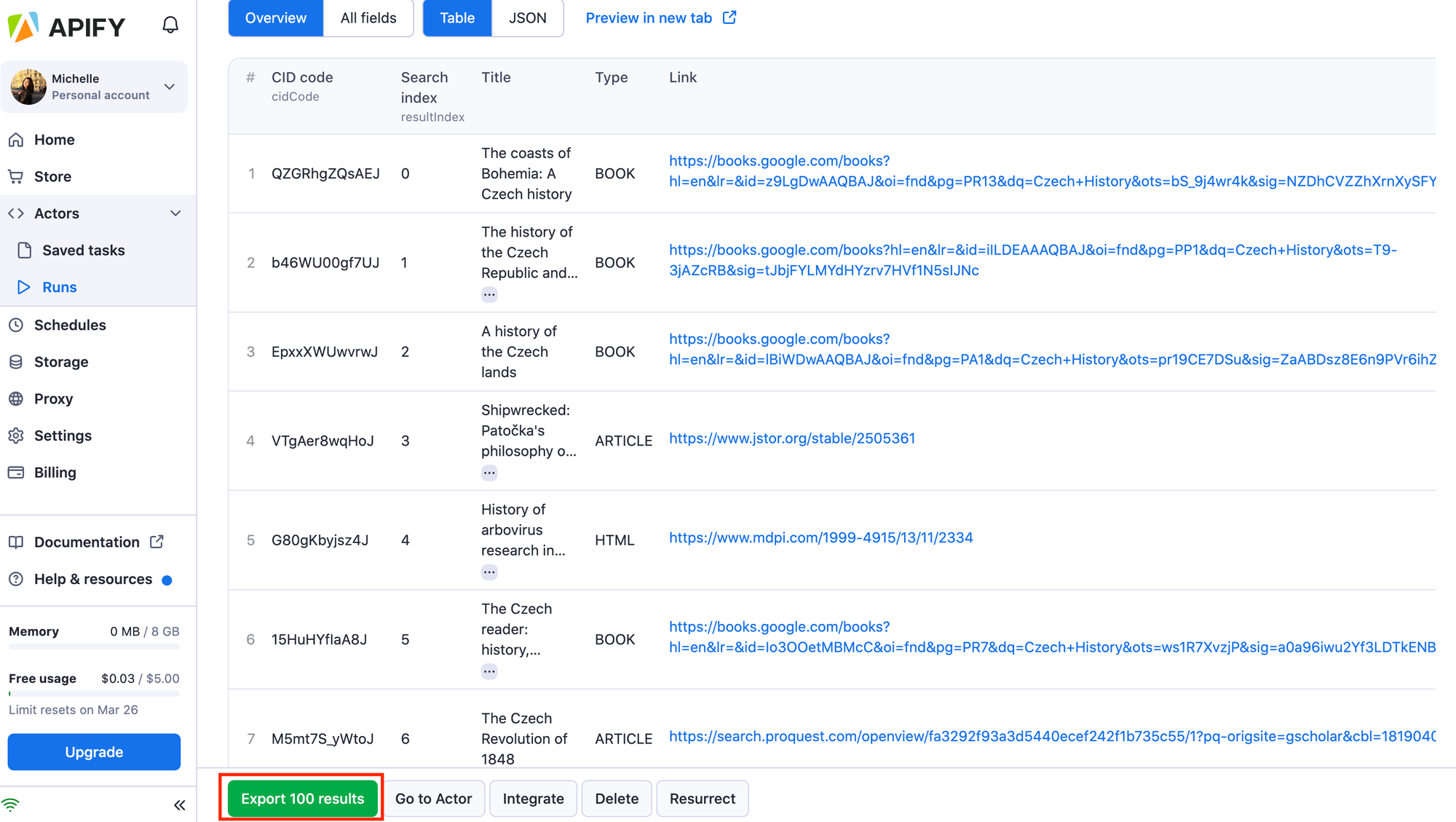Open the JSTOR link for Shipwrecked article

[792, 438]
